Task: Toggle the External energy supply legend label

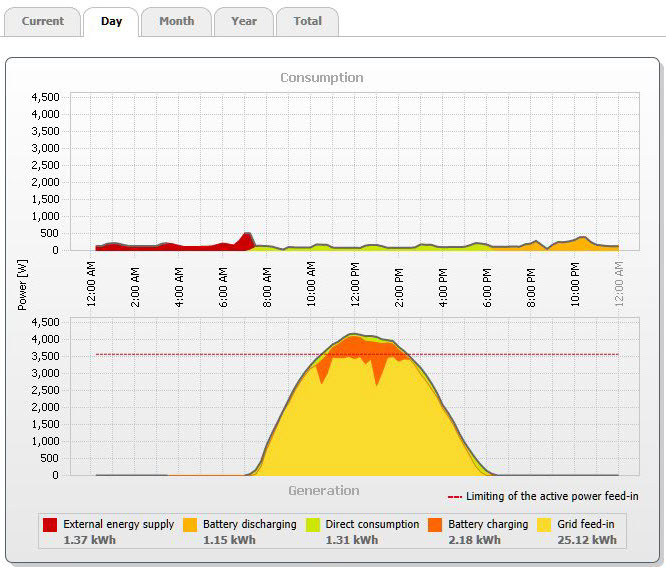Action: pyautogui.click(x=118, y=524)
